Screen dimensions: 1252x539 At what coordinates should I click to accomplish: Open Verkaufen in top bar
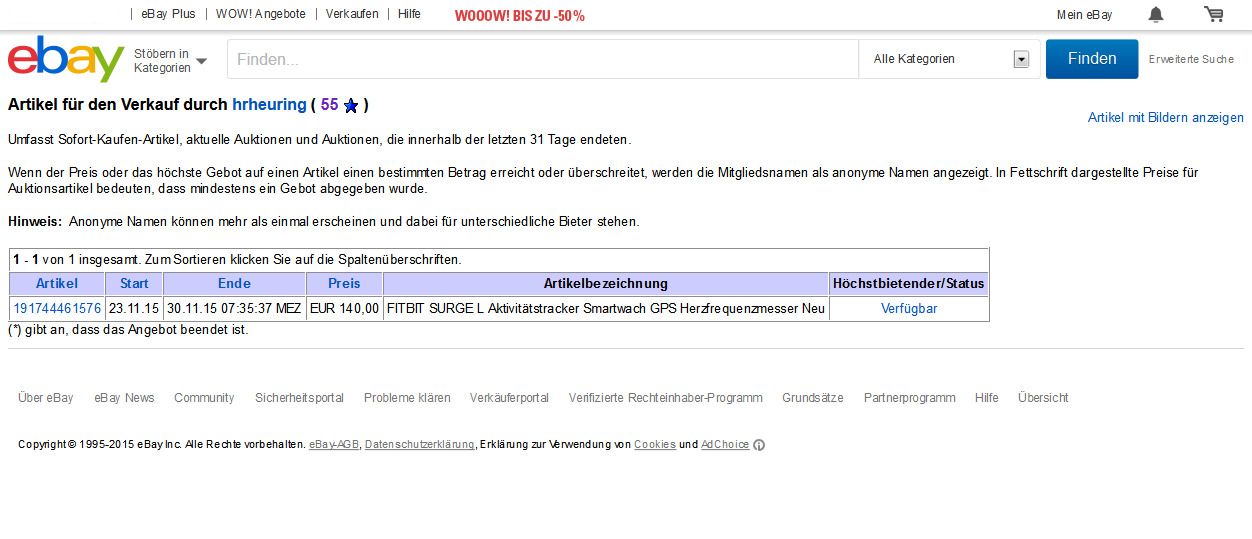(352, 14)
